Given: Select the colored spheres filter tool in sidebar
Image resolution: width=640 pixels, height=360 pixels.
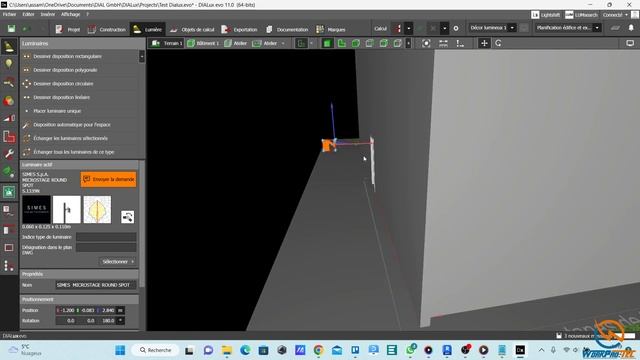Looking at the screenshot, I should pos(9,100).
